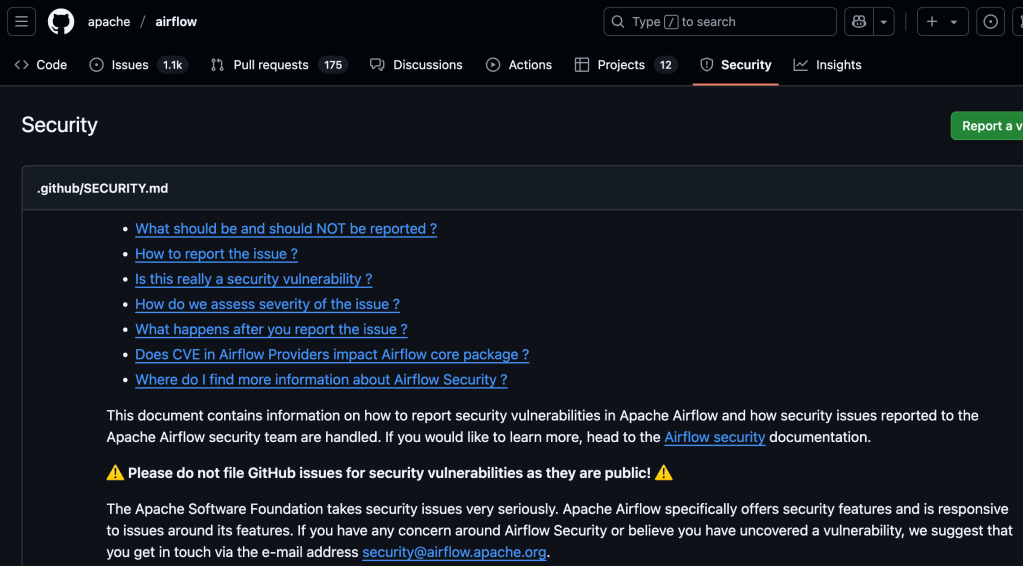Follow the 'Airflow security' documentation link

pyautogui.click(x=714, y=437)
